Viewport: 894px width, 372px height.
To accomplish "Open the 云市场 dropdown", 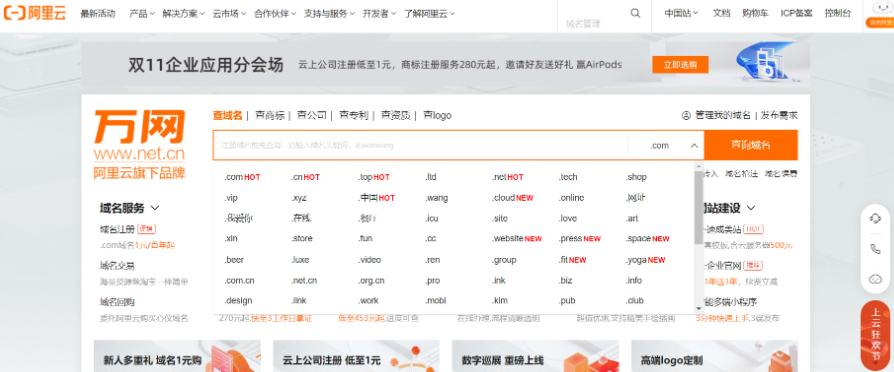I will click(x=230, y=14).
